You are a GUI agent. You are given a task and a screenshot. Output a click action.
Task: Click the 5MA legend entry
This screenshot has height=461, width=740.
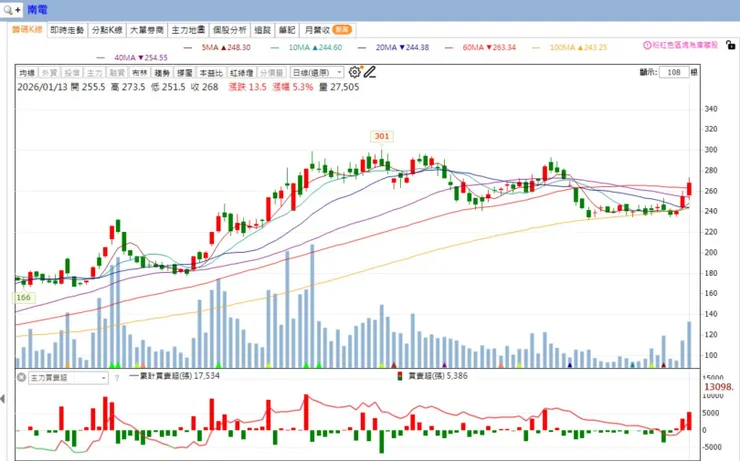(x=217, y=47)
